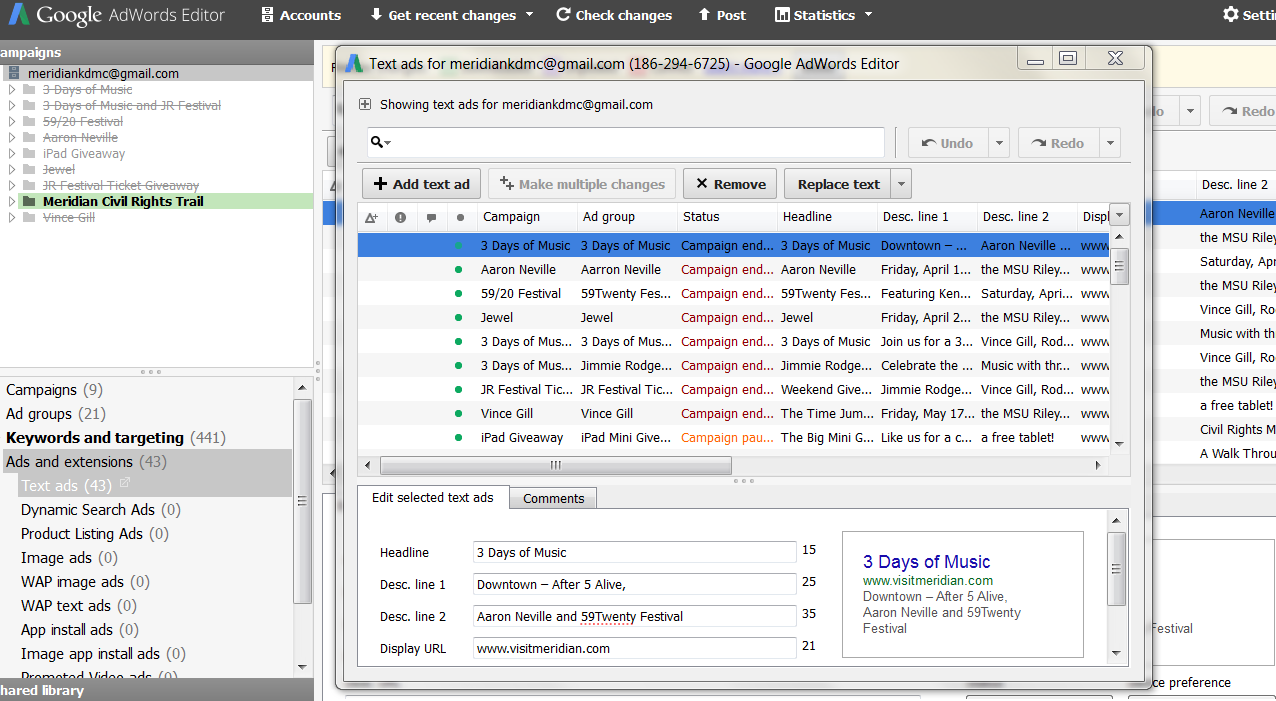Edit the Desc. line 1 field
The width and height of the screenshot is (1276, 701).
(x=635, y=584)
